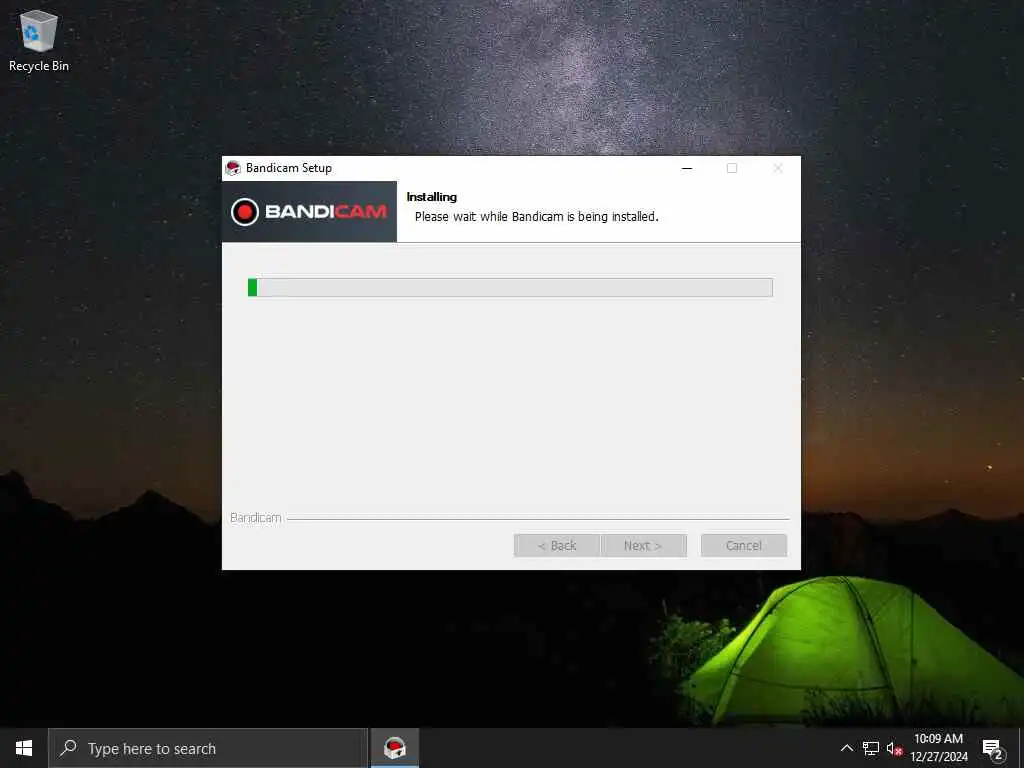Click the setup window close button
Screen dimensions: 1024x768
(x=778, y=168)
